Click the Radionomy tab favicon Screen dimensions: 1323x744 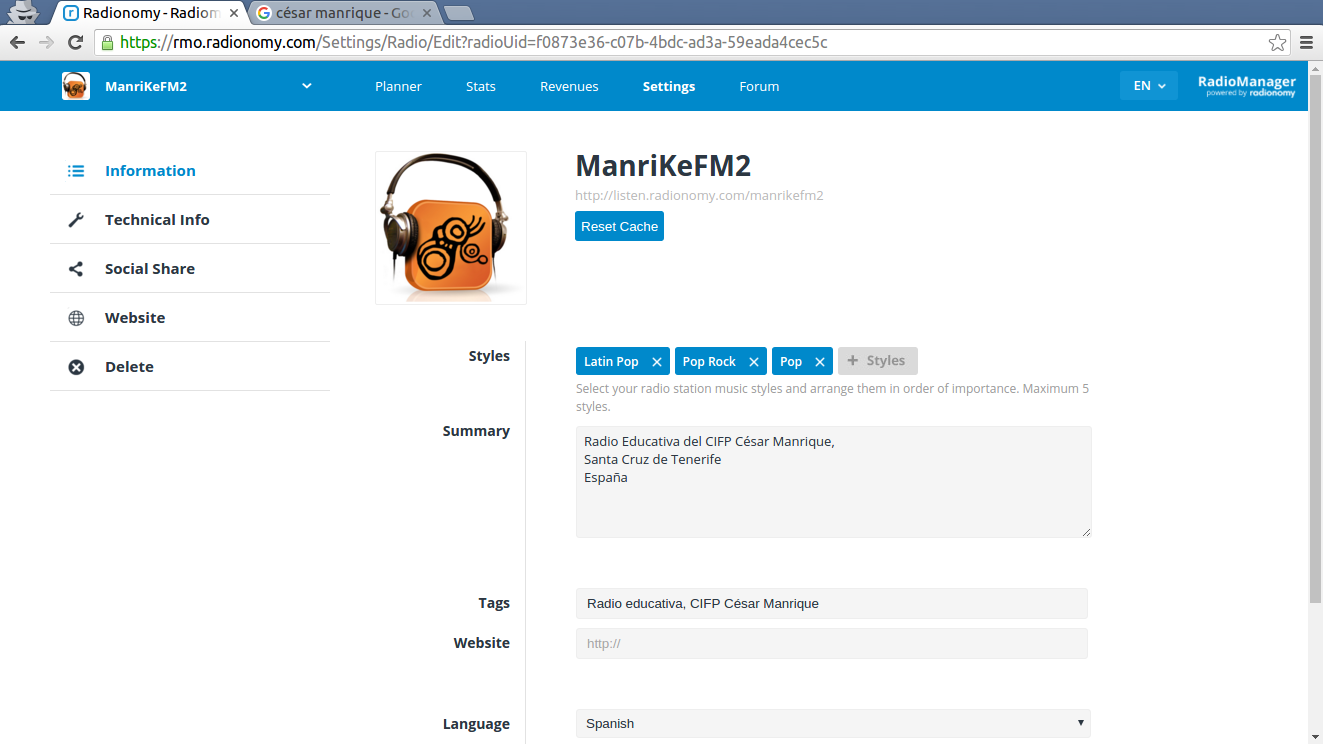pyautogui.click(x=71, y=13)
